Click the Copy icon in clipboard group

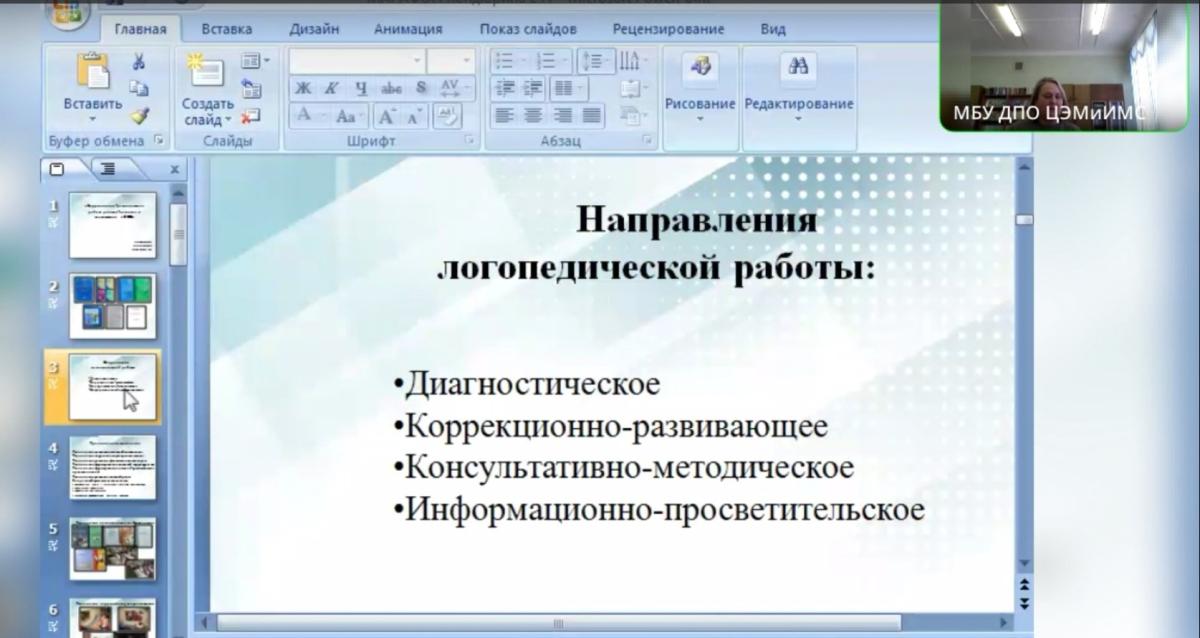tap(139, 88)
